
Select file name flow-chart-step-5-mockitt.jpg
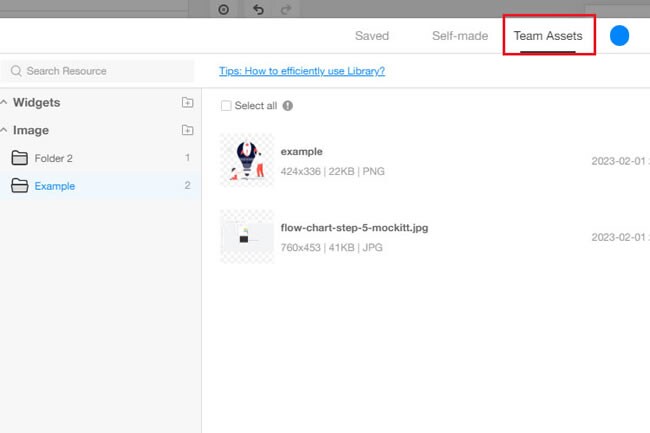354,228
